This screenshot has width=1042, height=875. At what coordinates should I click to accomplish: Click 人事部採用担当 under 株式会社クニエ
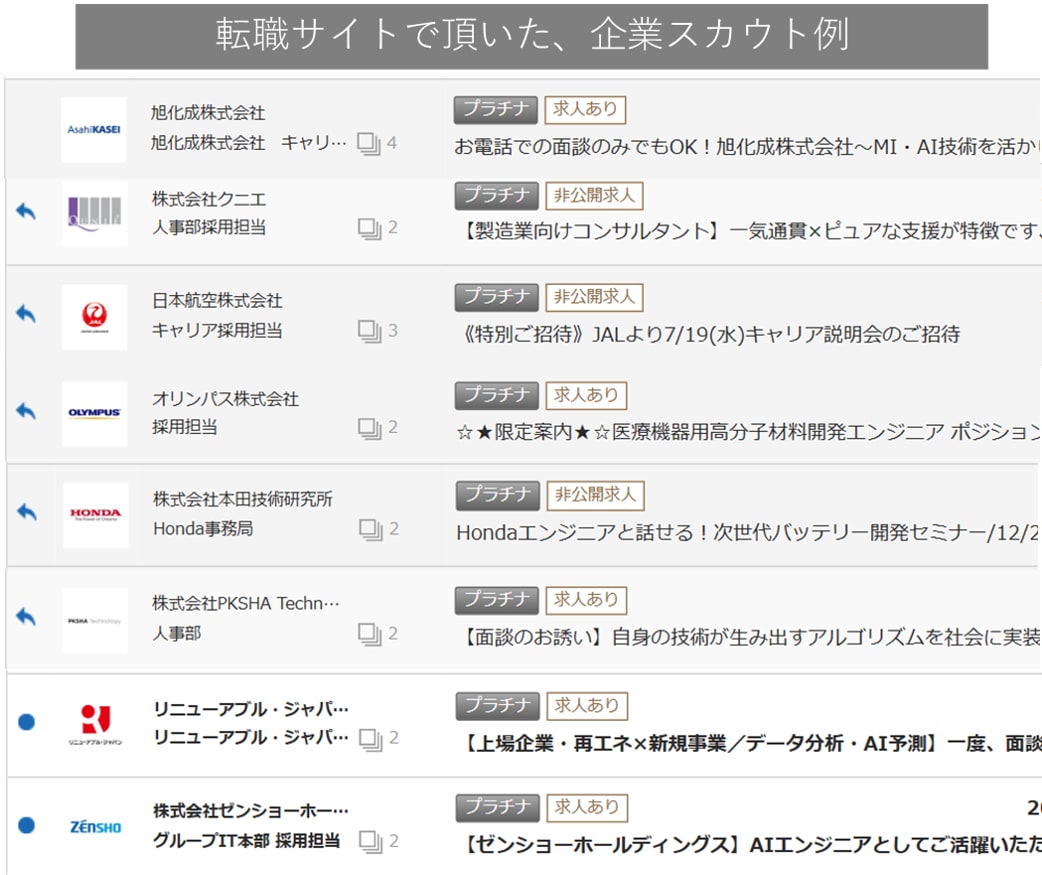[209, 228]
